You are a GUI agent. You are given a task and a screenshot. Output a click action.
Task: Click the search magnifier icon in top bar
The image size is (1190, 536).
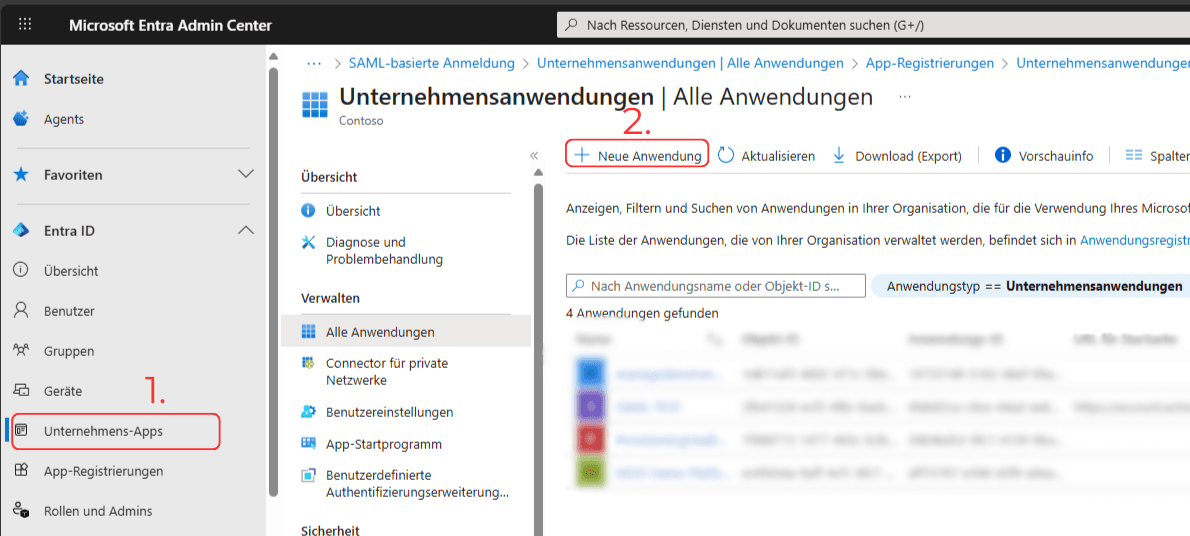click(572, 25)
